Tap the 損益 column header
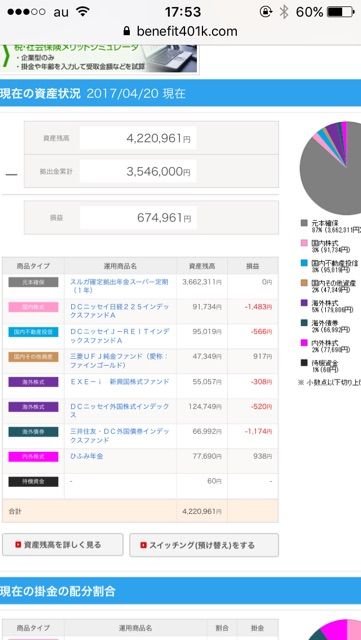This screenshot has height=640, width=361. tap(253, 266)
